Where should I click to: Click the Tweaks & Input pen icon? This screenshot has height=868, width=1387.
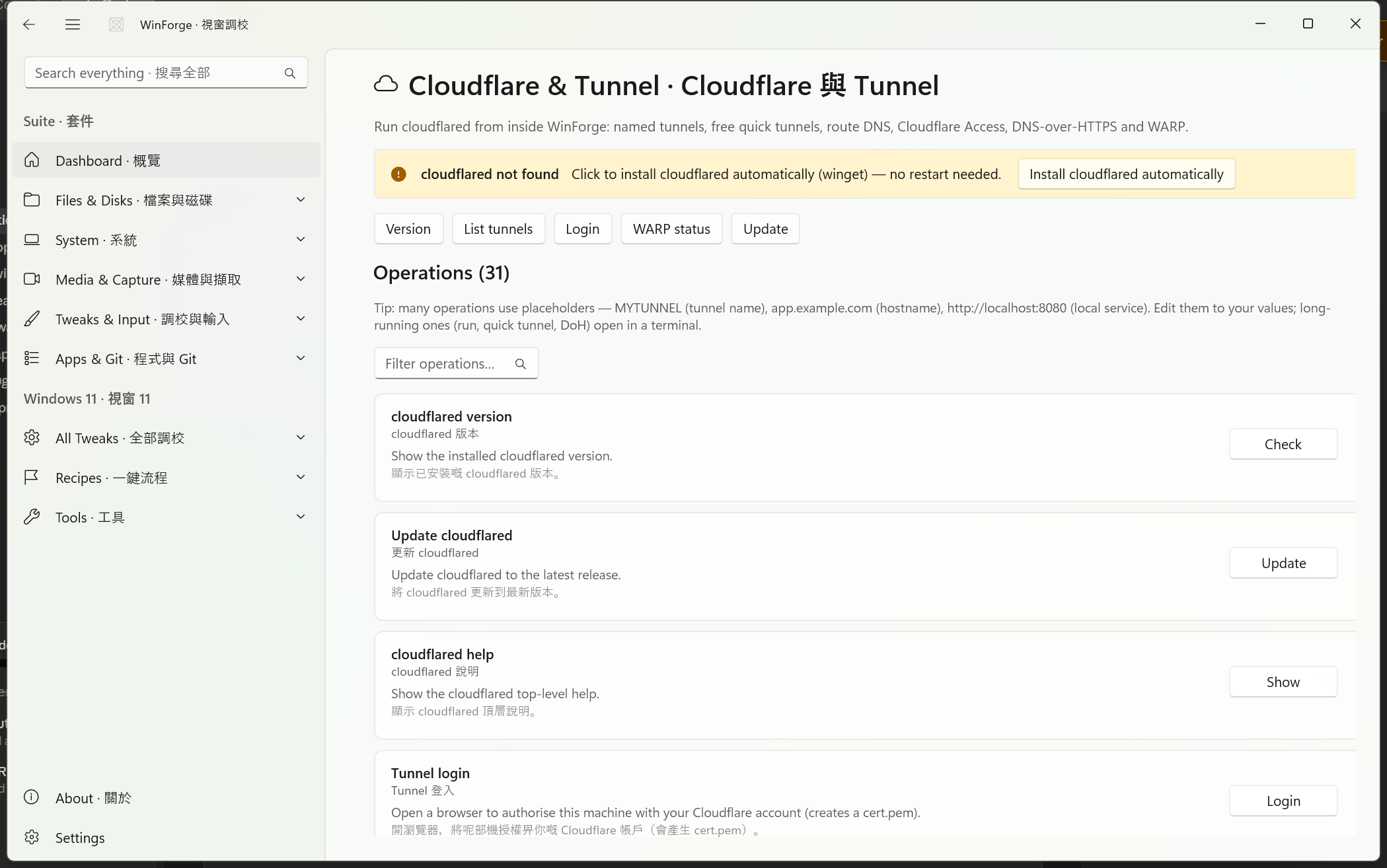32,319
